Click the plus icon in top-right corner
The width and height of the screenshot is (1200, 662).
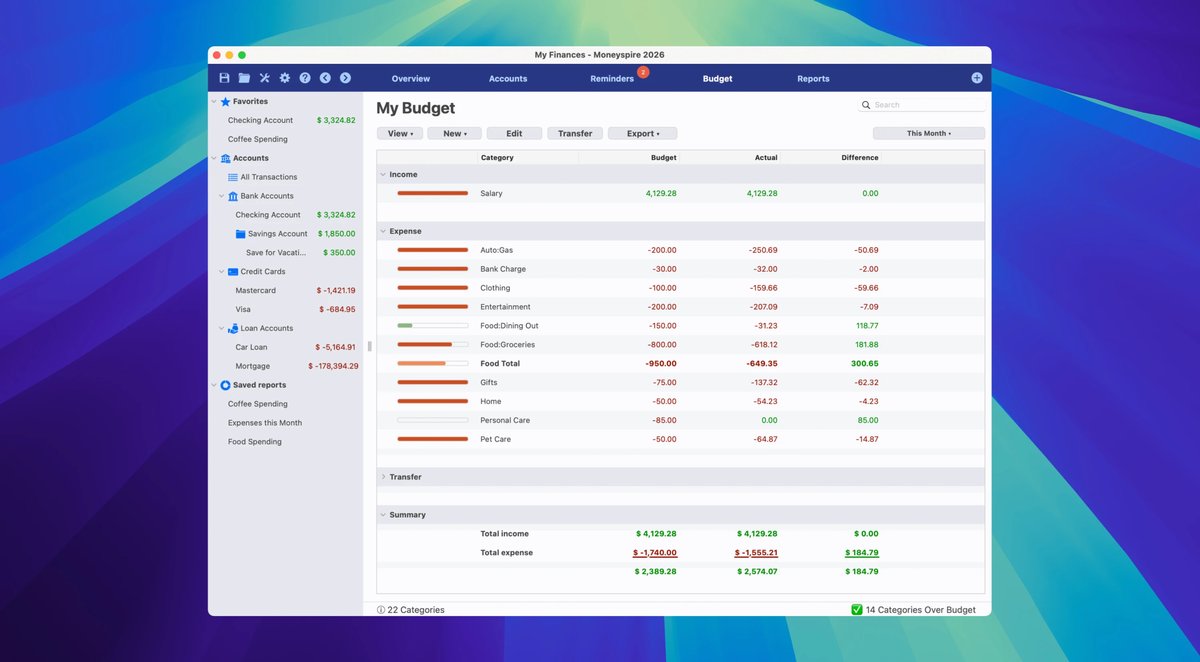click(x=977, y=78)
